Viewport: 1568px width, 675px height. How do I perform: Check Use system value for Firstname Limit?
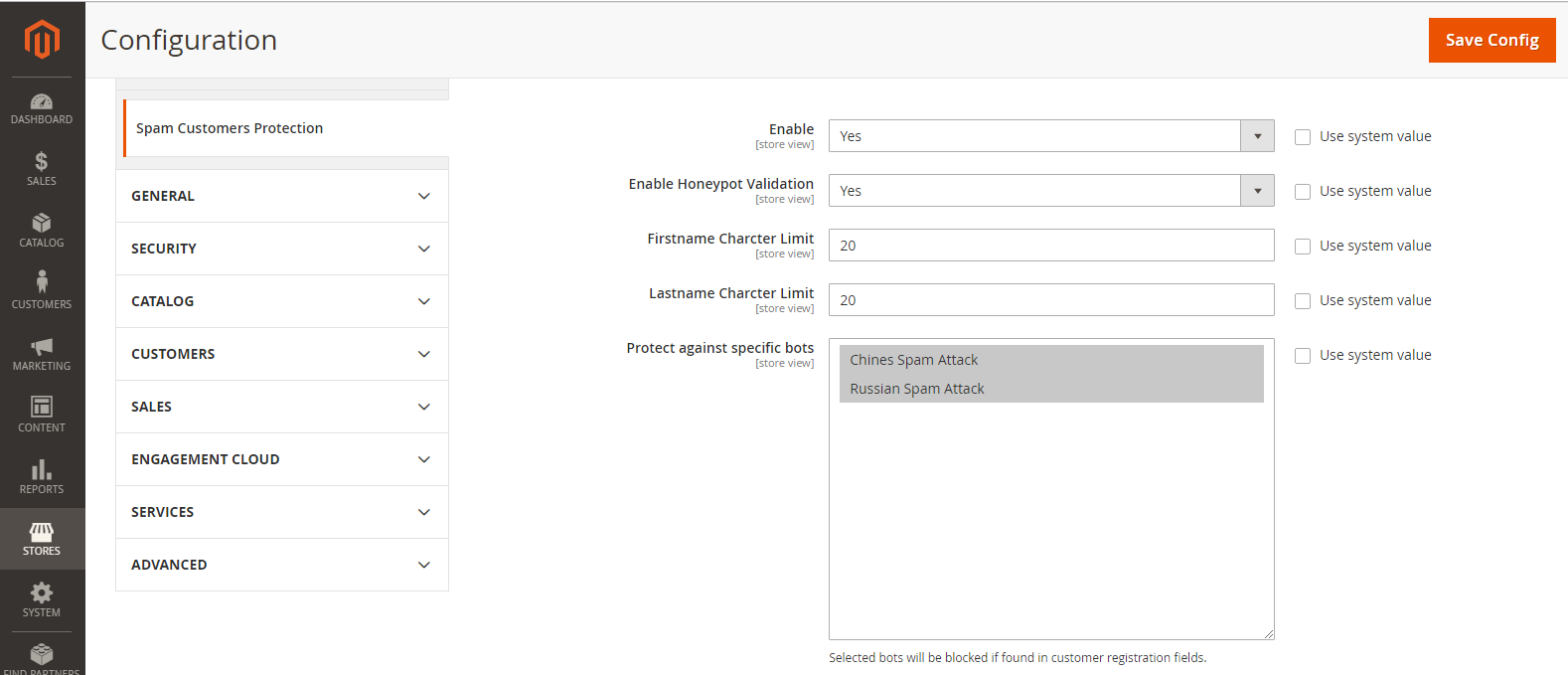tap(1303, 247)
